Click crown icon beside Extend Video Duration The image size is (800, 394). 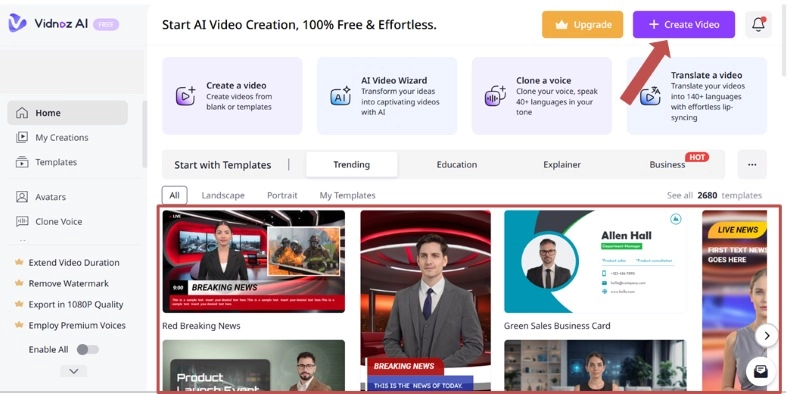(19, 262)
